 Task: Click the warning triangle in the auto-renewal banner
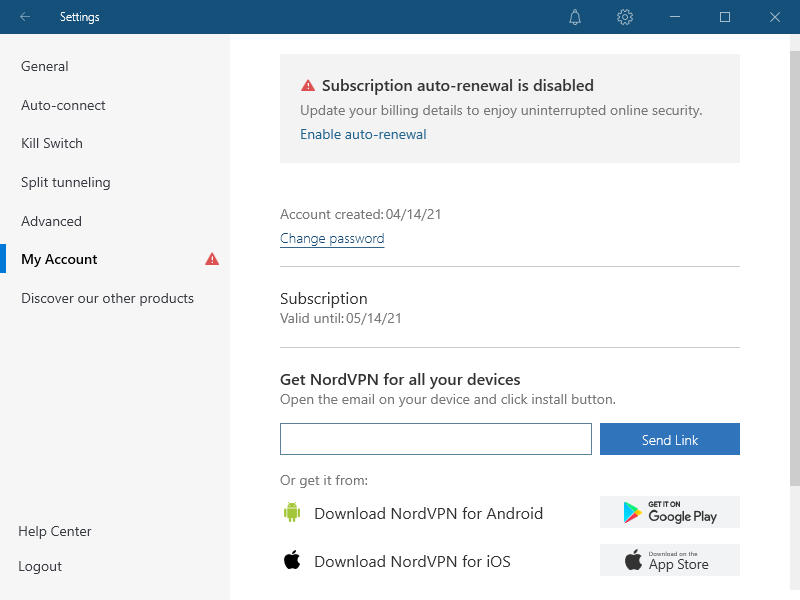click(308, 85)
